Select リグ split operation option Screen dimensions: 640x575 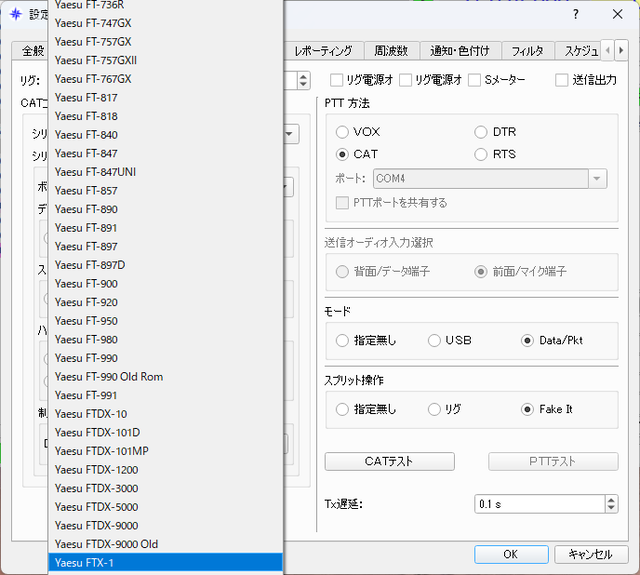click(434, 409)
